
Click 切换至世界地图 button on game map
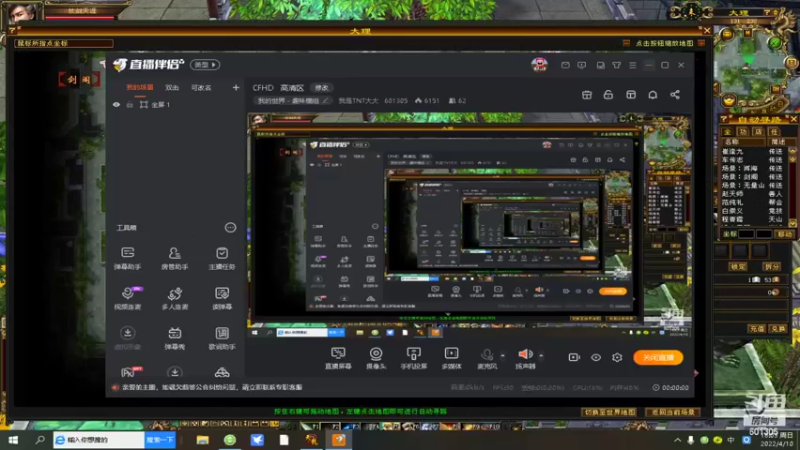pyautogui.click(x=609, y=412)
